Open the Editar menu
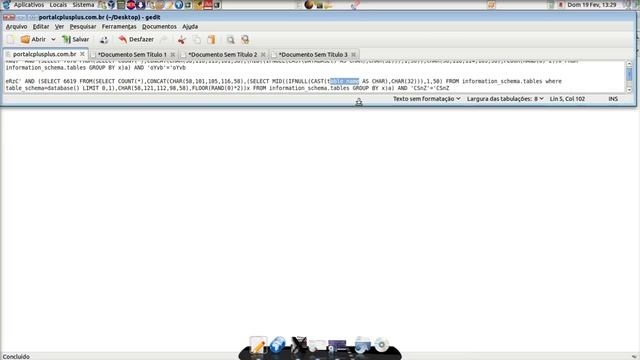Viewport: 640px width, 360px height. [41, 27]
